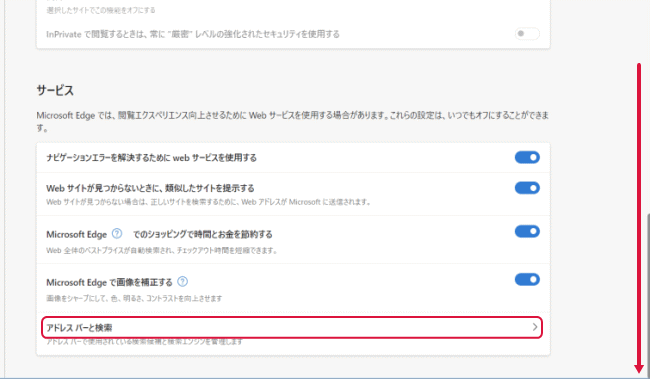Click Web サイトが見つからないときに label
650x379 pixels.
pyautogui.click(x=150, y=189)
